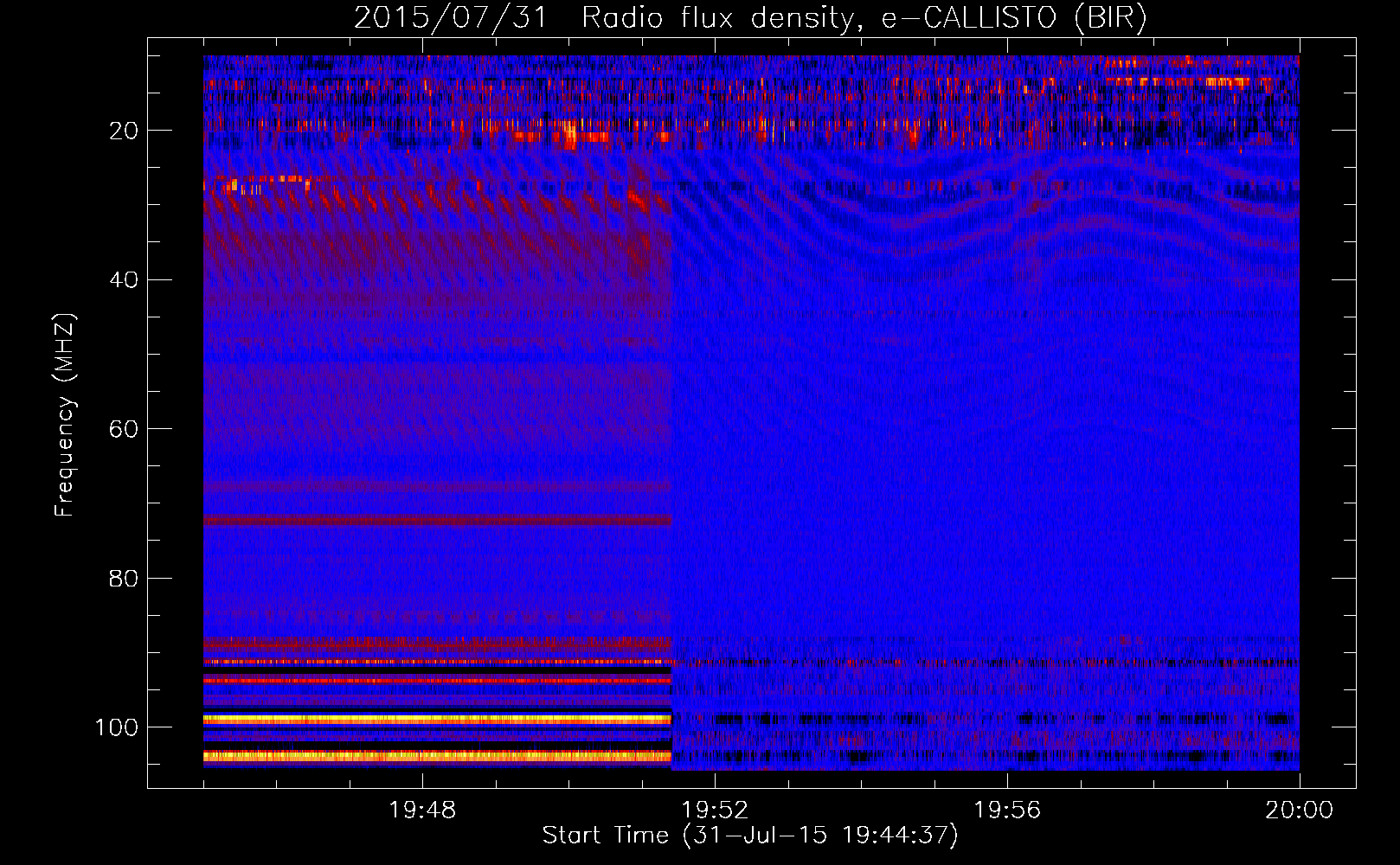
Task: Click the bright yellow band near 99 MHz
Action: point(437,719)
